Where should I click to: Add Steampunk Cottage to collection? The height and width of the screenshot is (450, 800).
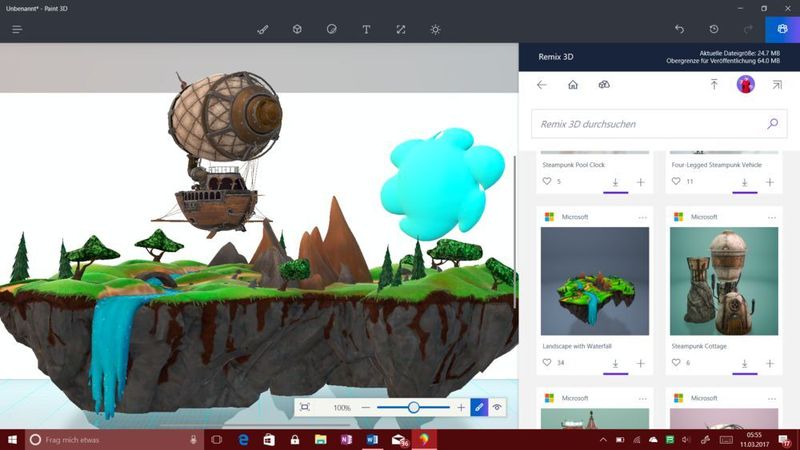769,363
